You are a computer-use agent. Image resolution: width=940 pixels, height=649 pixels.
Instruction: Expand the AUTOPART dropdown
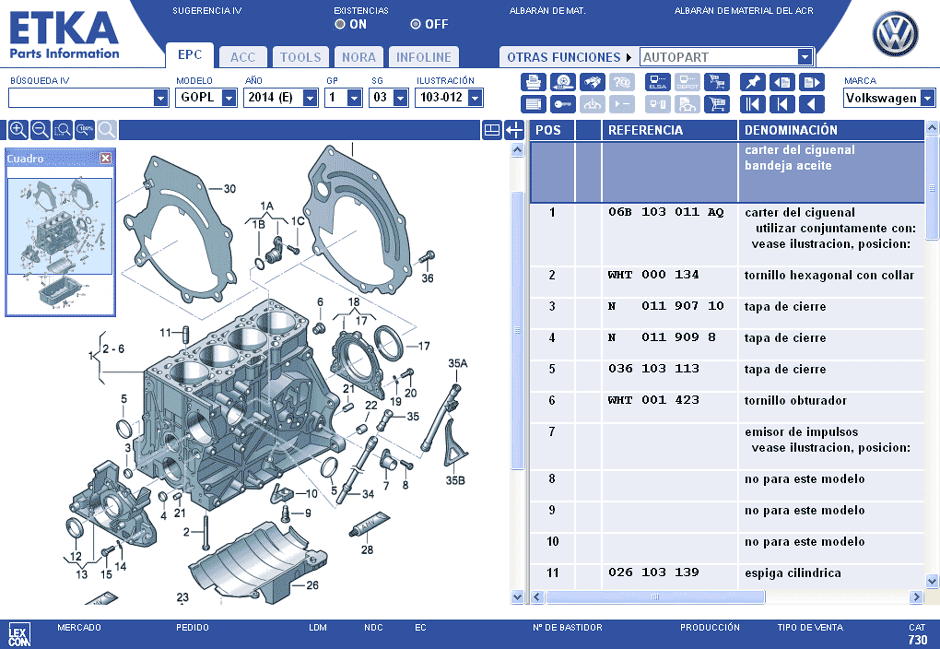tap(805, 57)
